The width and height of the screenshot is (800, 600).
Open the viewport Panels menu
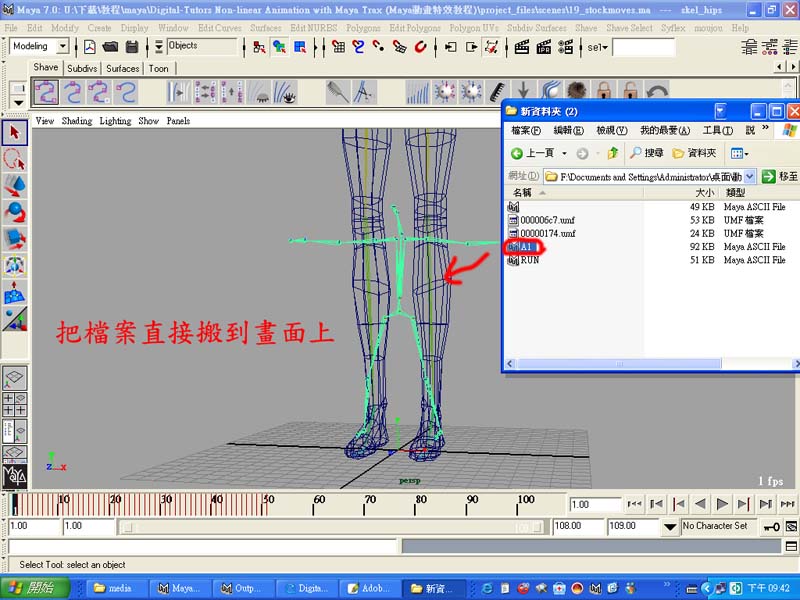178,121
